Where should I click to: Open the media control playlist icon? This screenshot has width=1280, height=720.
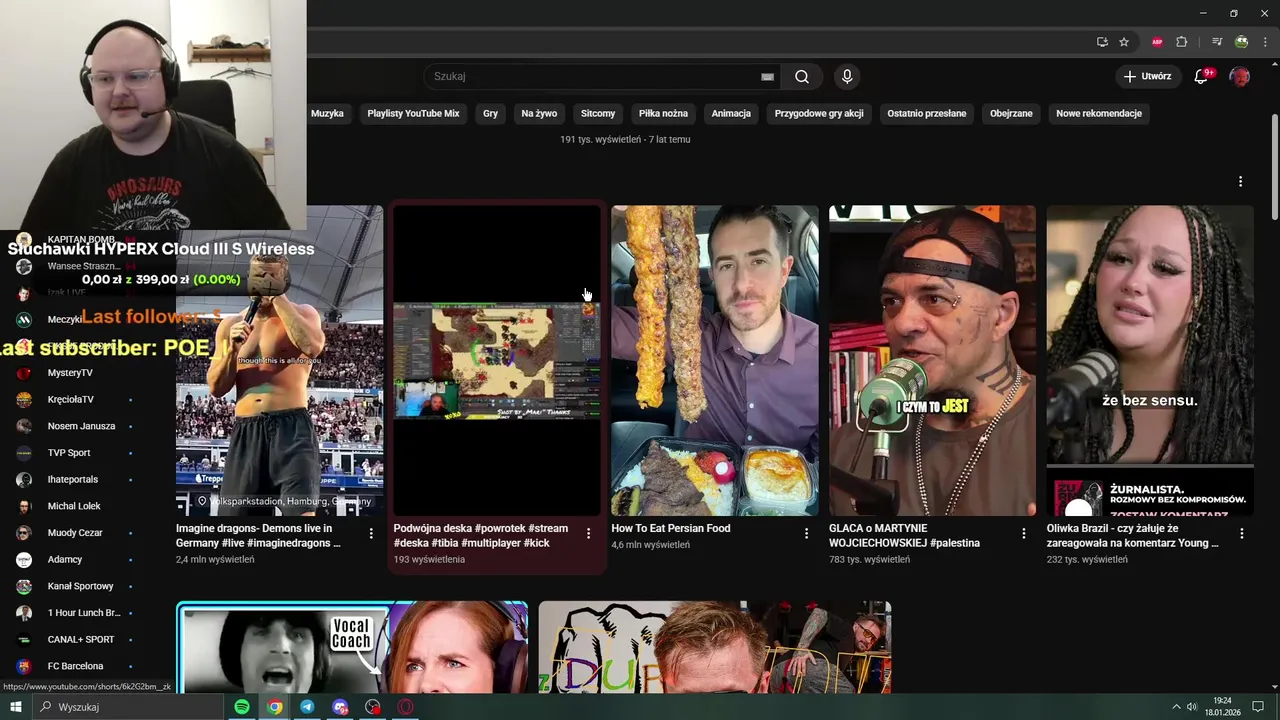coord(1217,42)
